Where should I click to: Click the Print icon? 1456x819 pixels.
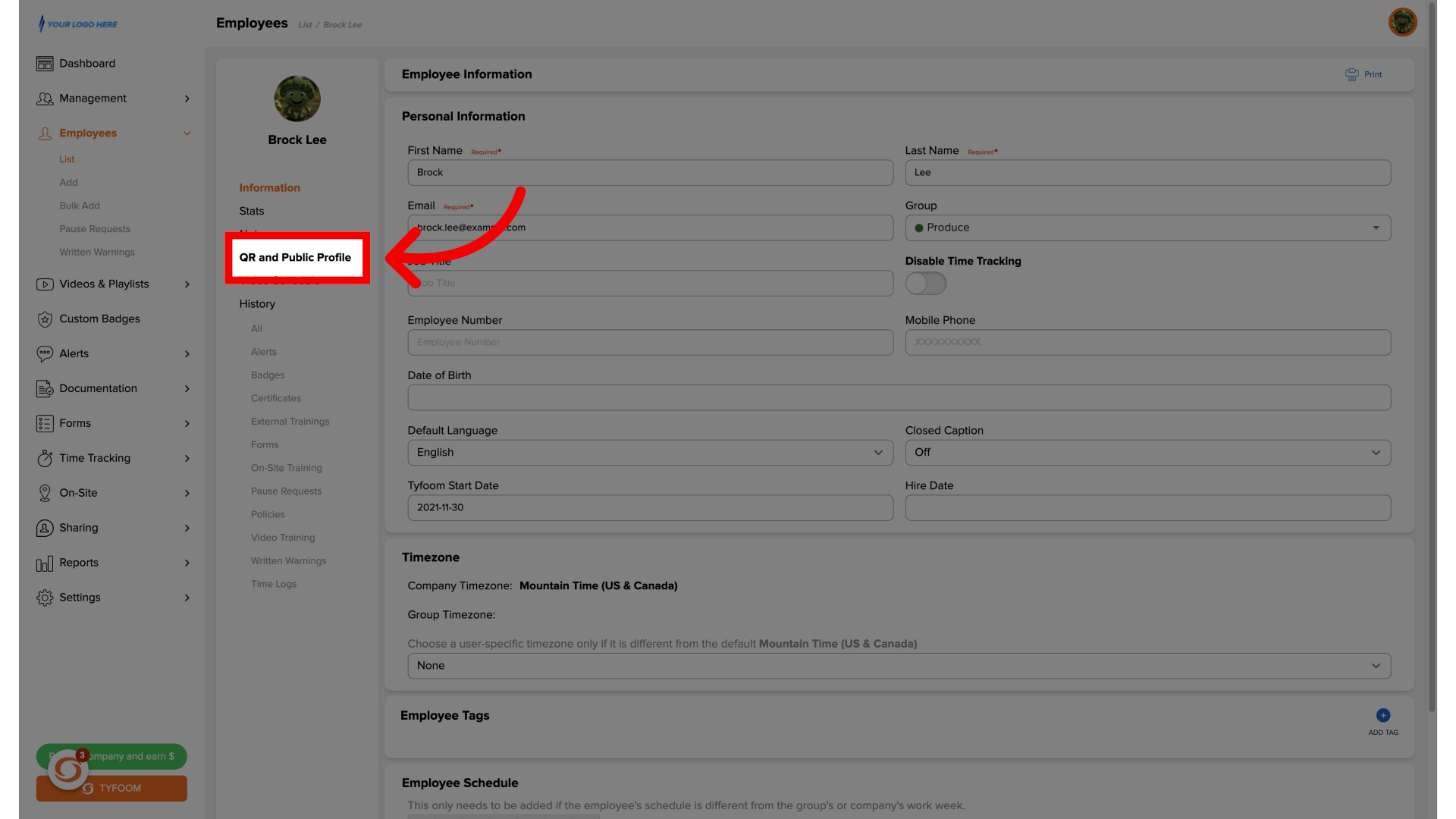pyautogui.click(x=1352, y=74)
